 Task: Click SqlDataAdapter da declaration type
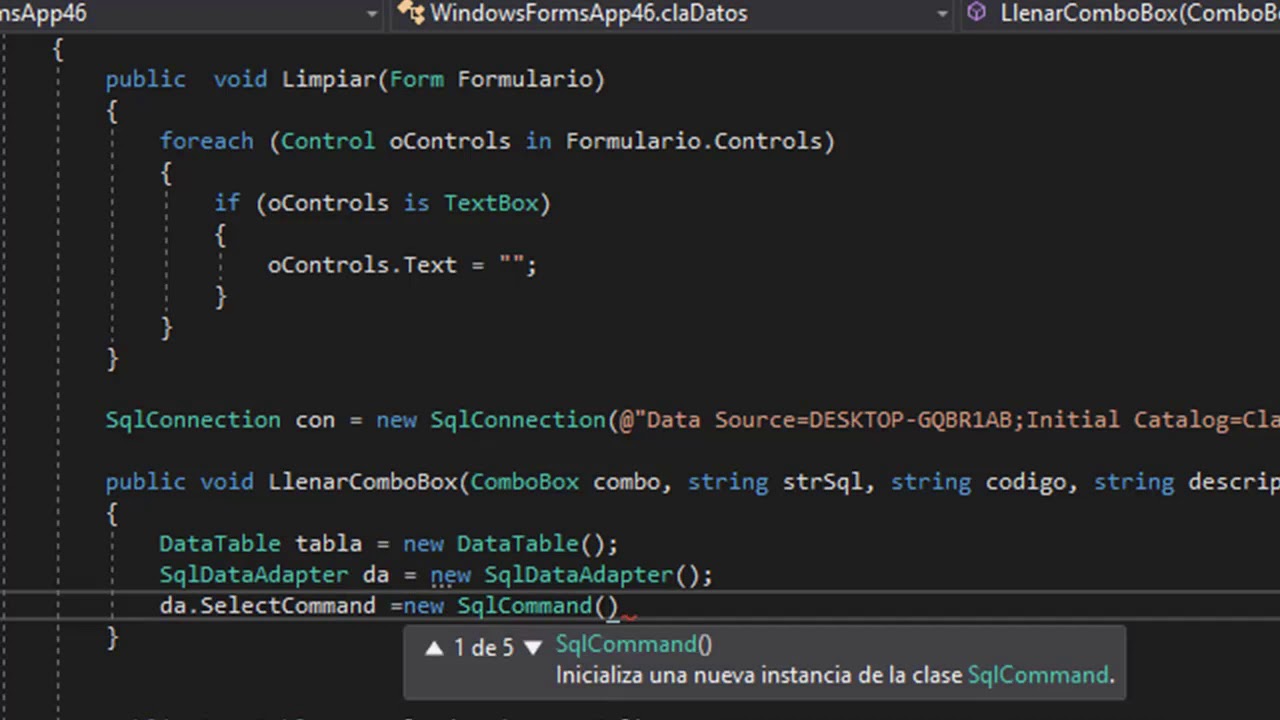pos(254,575)
